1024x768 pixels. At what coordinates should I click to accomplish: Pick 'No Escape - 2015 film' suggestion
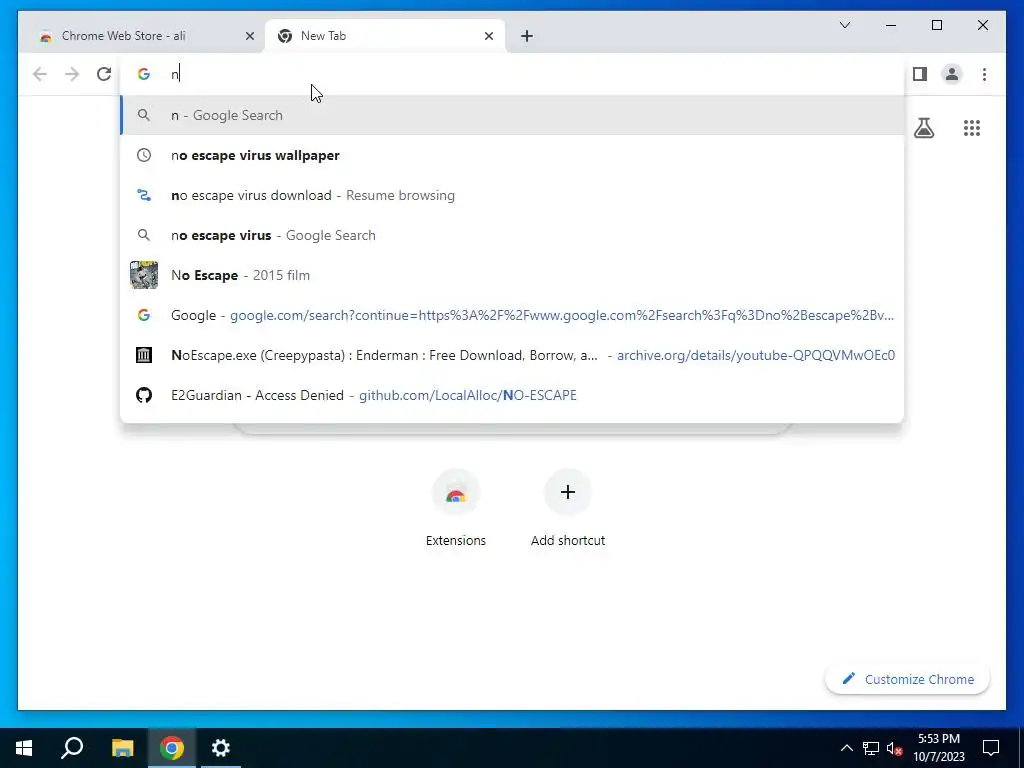pos(513,275)
